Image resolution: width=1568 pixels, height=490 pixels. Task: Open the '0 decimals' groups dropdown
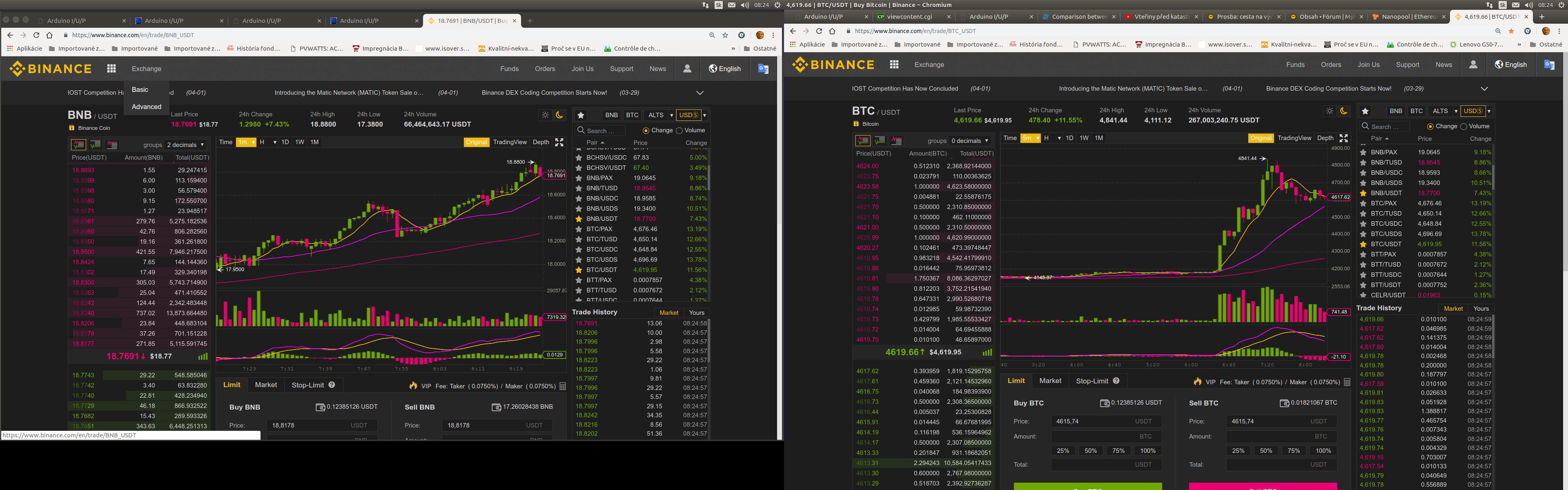970,140
